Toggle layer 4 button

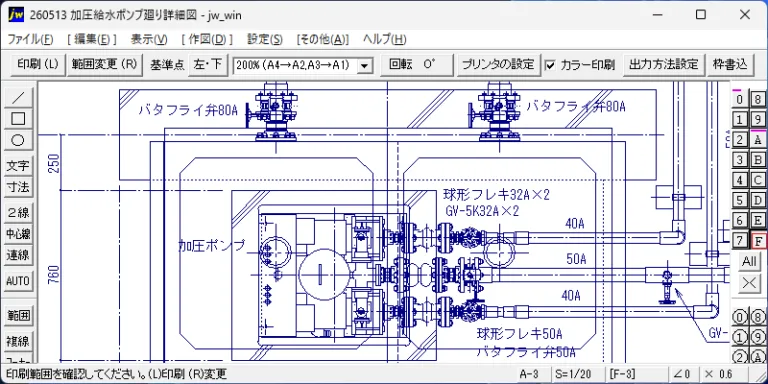[x=739, y=180]
